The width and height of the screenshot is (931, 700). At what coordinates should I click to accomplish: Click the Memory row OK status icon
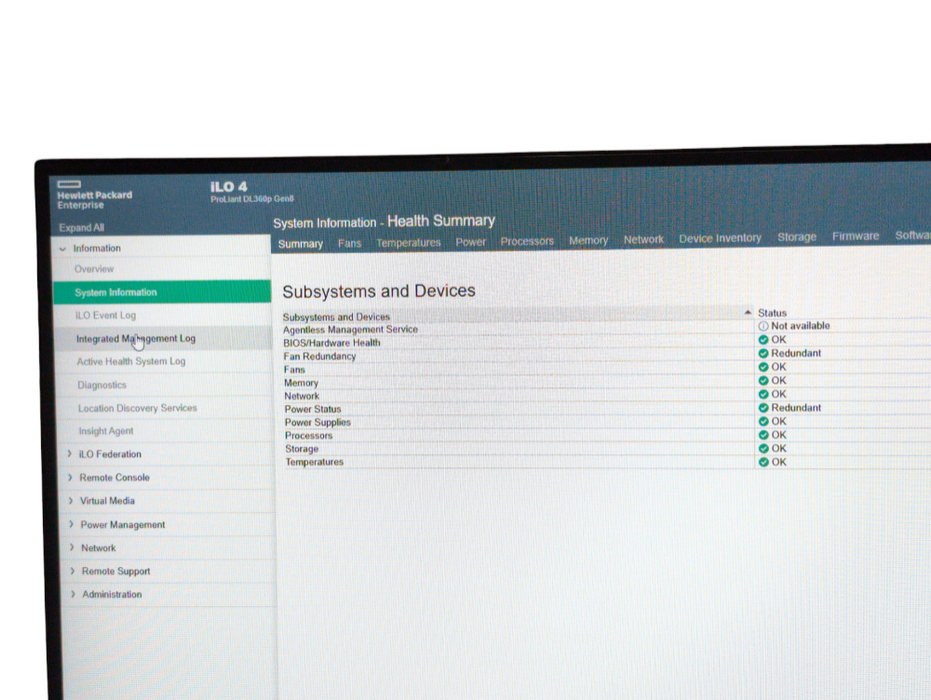tap(764, 381)
